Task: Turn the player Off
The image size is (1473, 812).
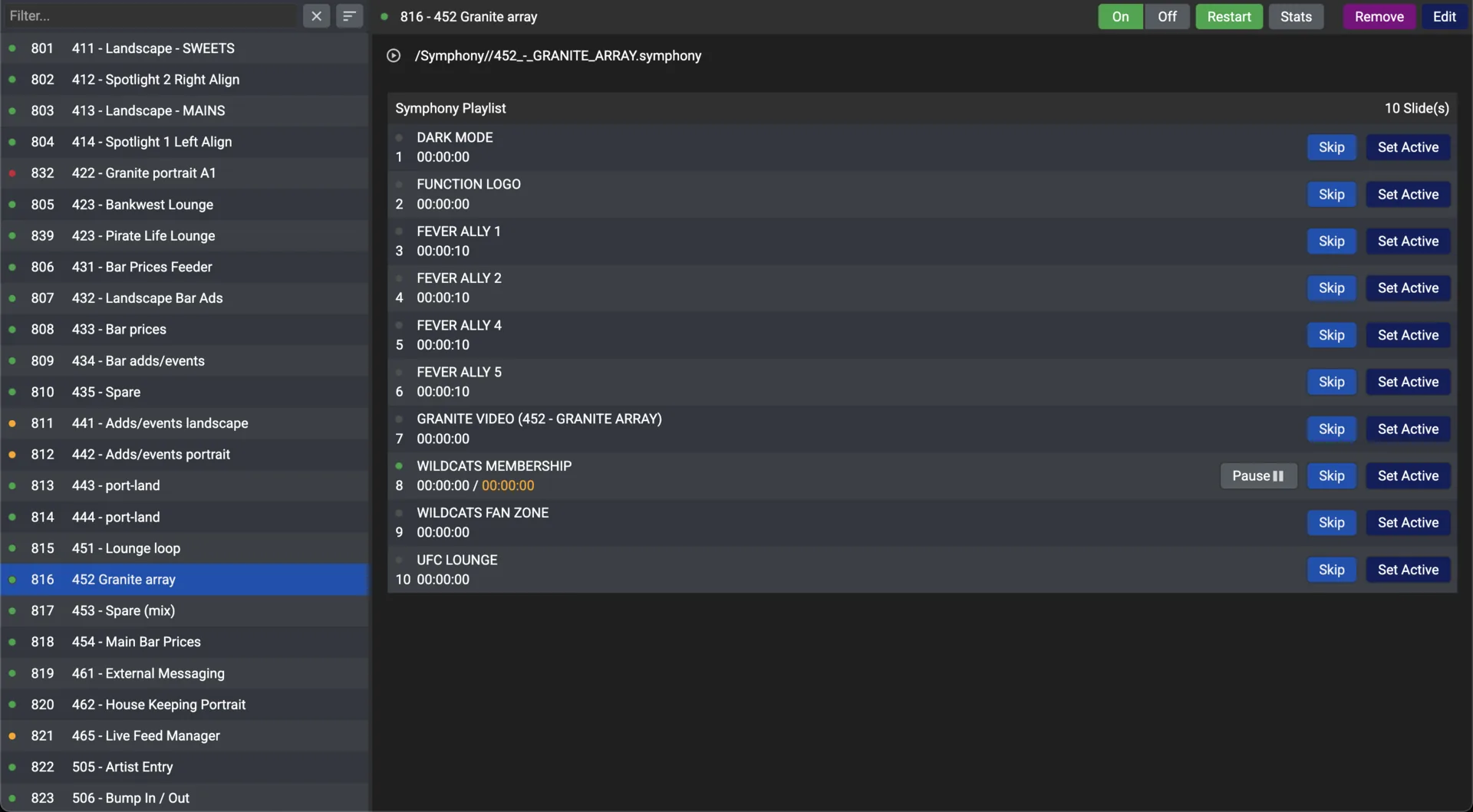Action: [1167, 16]
